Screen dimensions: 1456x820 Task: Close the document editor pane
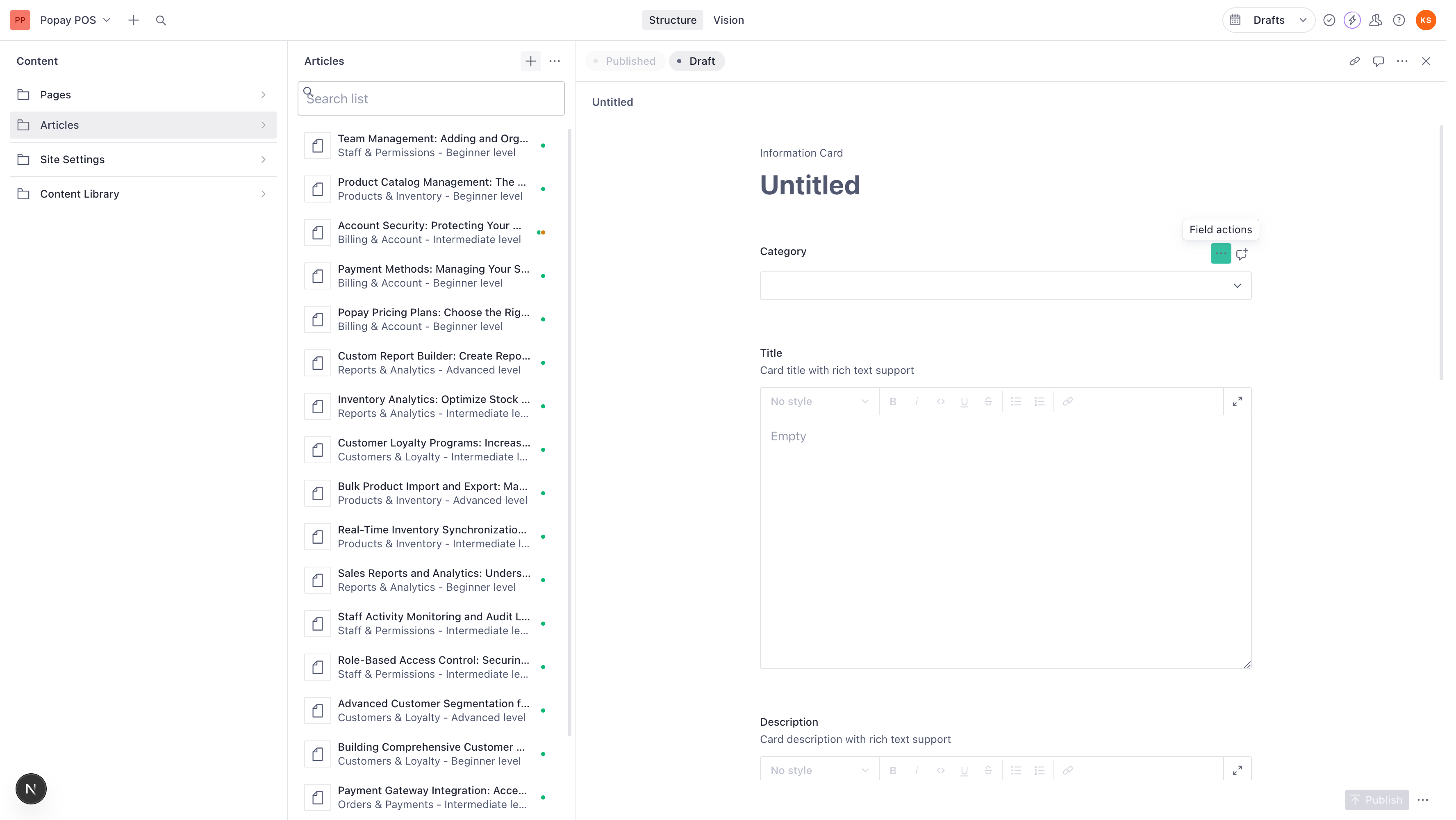(1426, 61)
